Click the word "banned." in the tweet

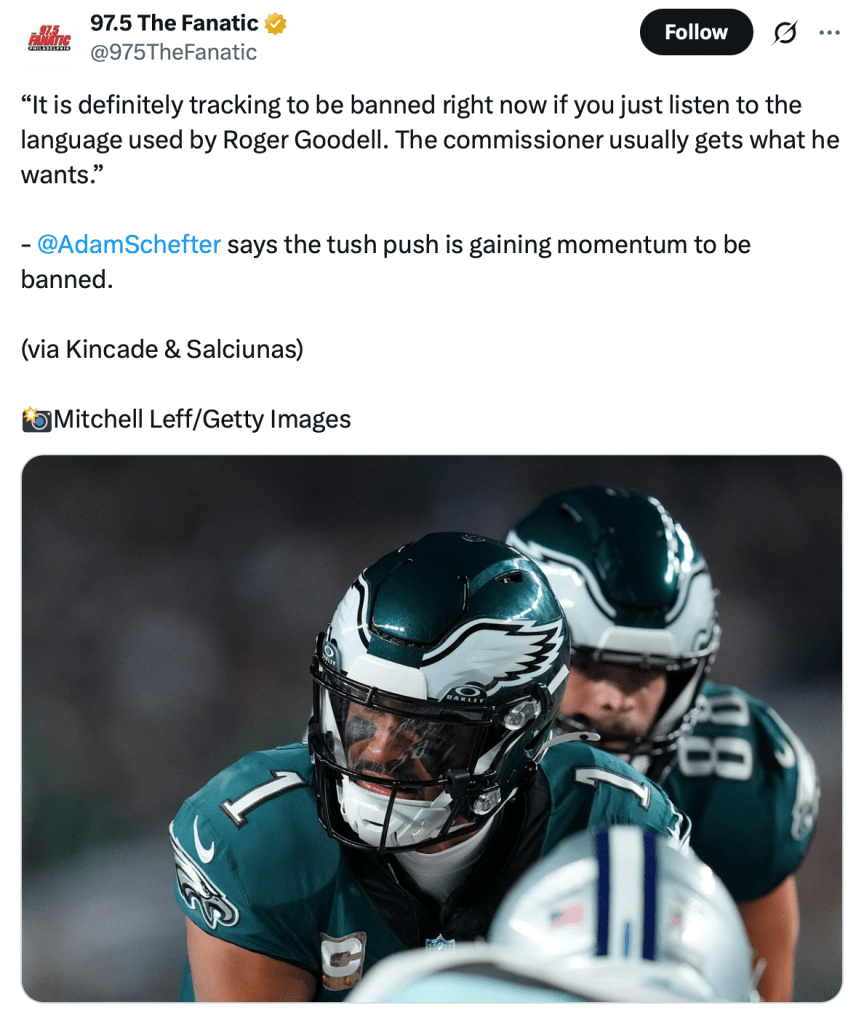67,280
